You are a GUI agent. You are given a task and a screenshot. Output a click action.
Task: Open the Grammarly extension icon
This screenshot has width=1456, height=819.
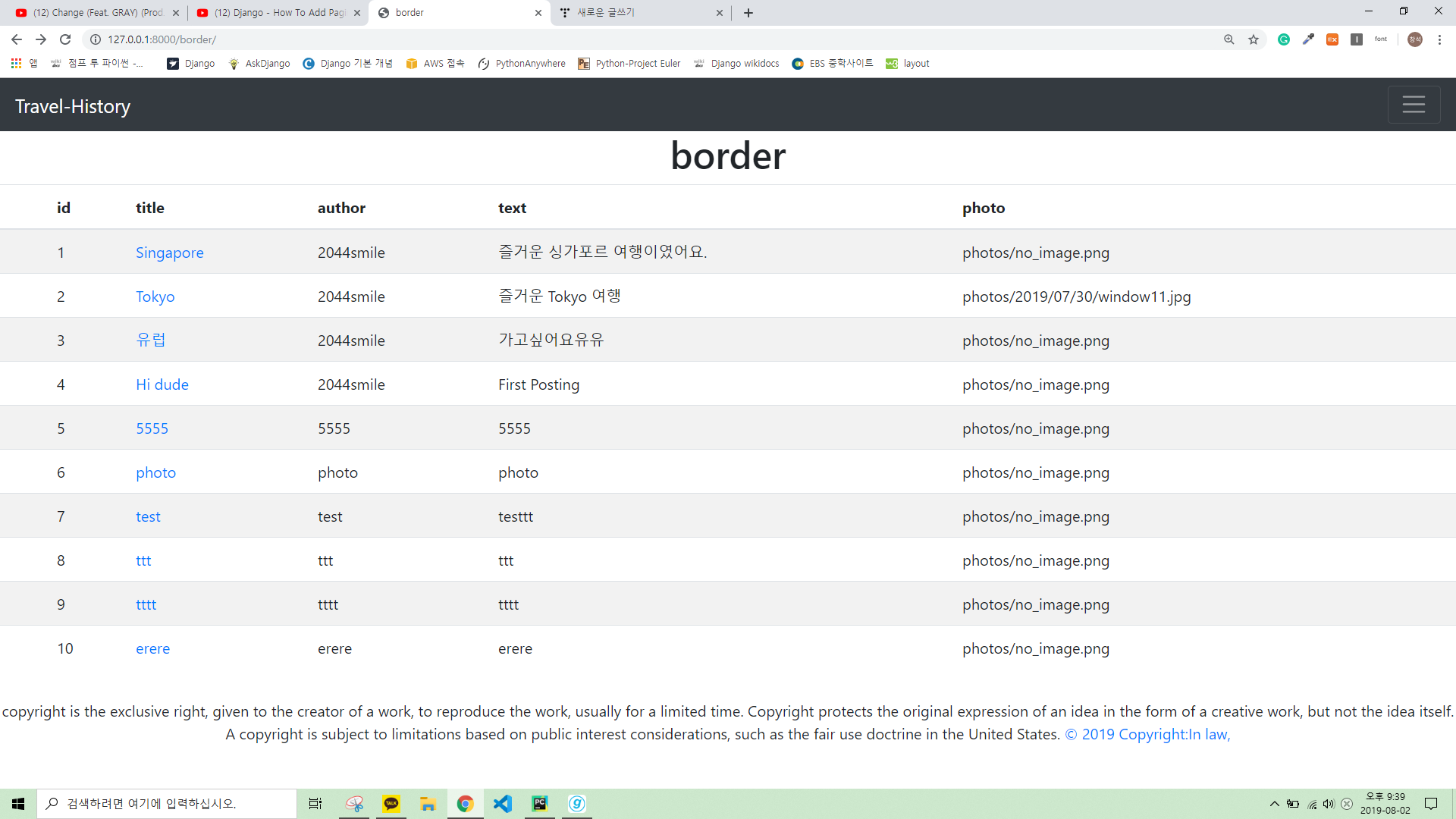(1284, 39)
